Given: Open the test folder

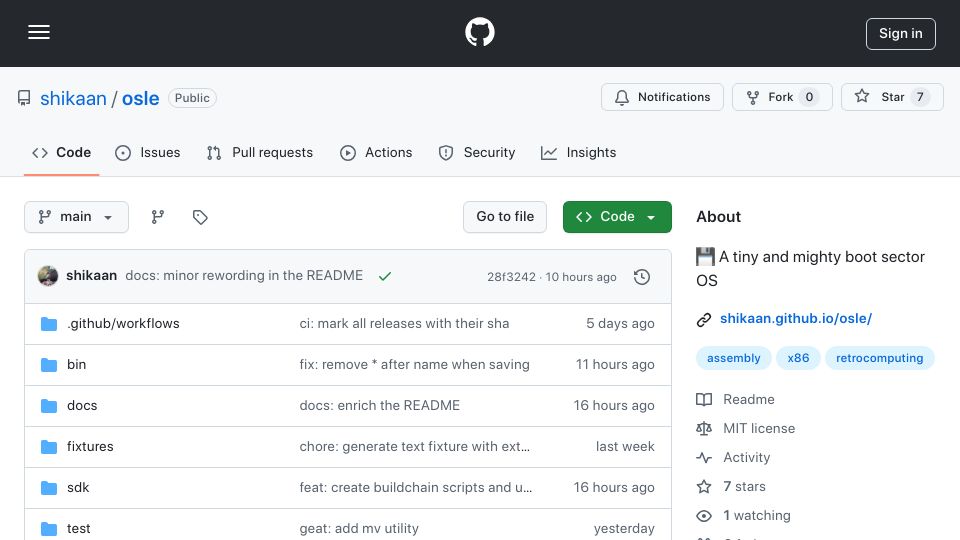Looking at the screenshot, I should (x=78, y=528).
